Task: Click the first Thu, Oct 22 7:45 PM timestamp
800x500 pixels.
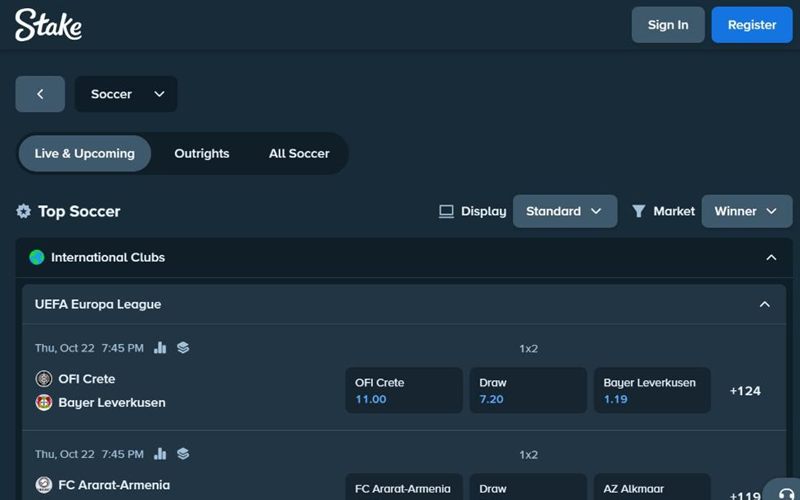Action: click(x=89, y=348)
